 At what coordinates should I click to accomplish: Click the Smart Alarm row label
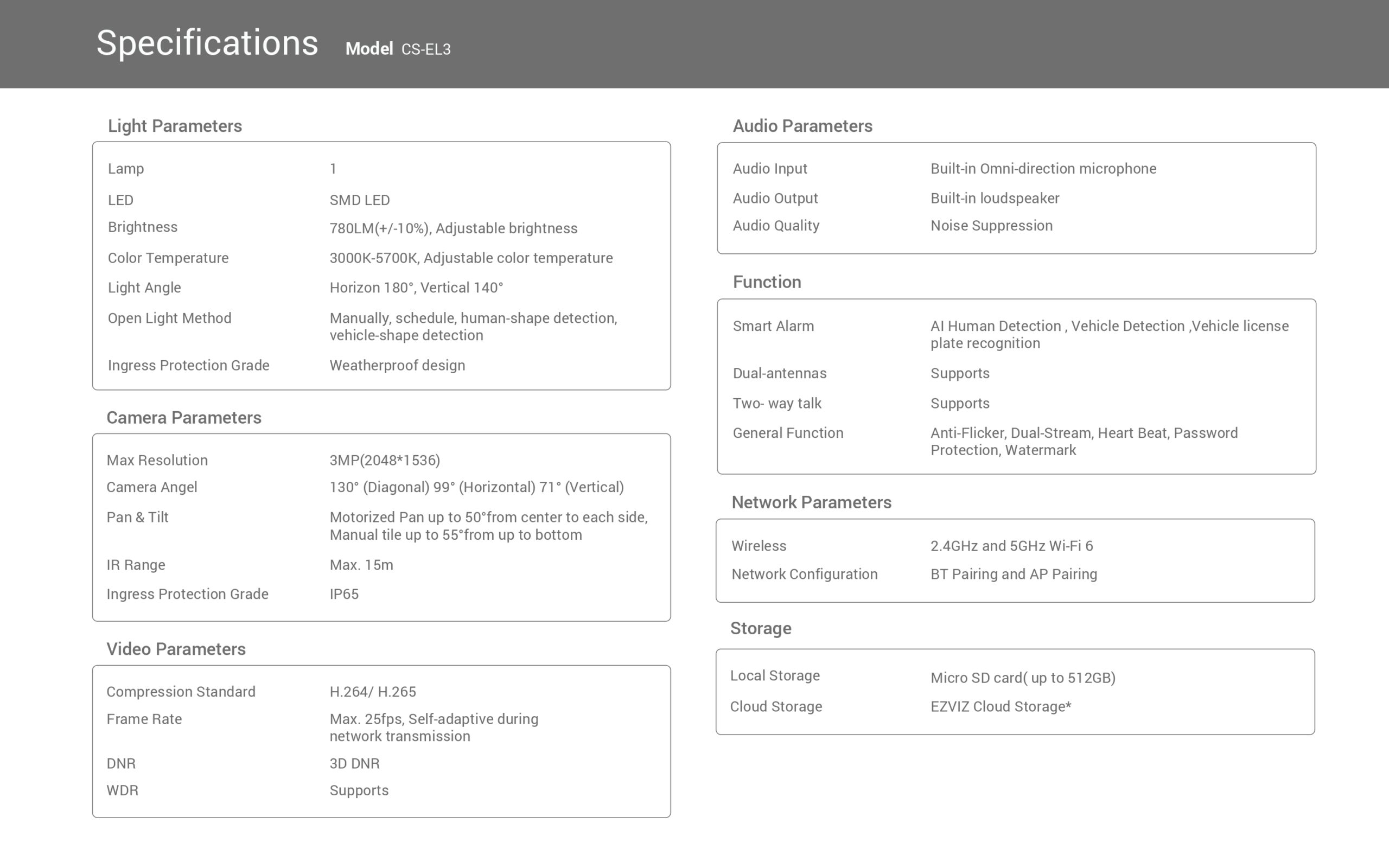click(x=773, y=326)
